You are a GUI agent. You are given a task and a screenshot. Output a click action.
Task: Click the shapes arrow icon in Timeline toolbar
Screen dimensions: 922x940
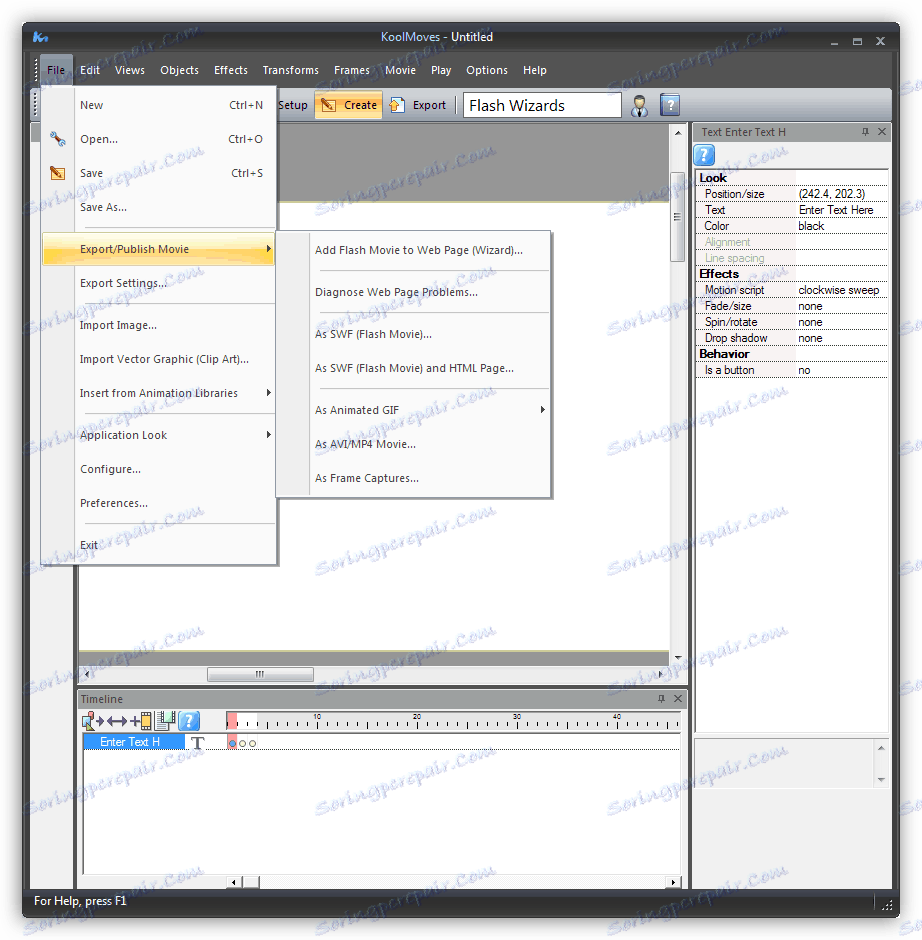click(x=93, y=721)
